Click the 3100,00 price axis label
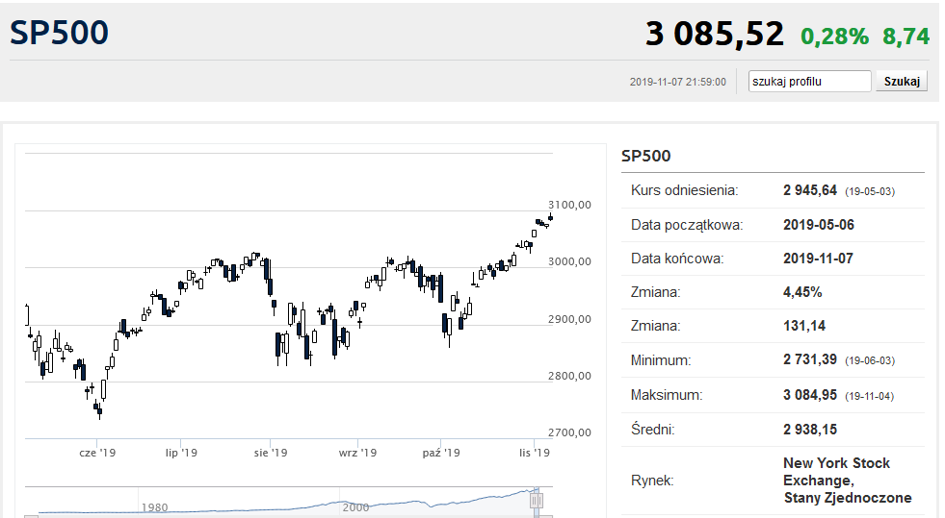Viewport: 945px width, 518px height. 570,205
